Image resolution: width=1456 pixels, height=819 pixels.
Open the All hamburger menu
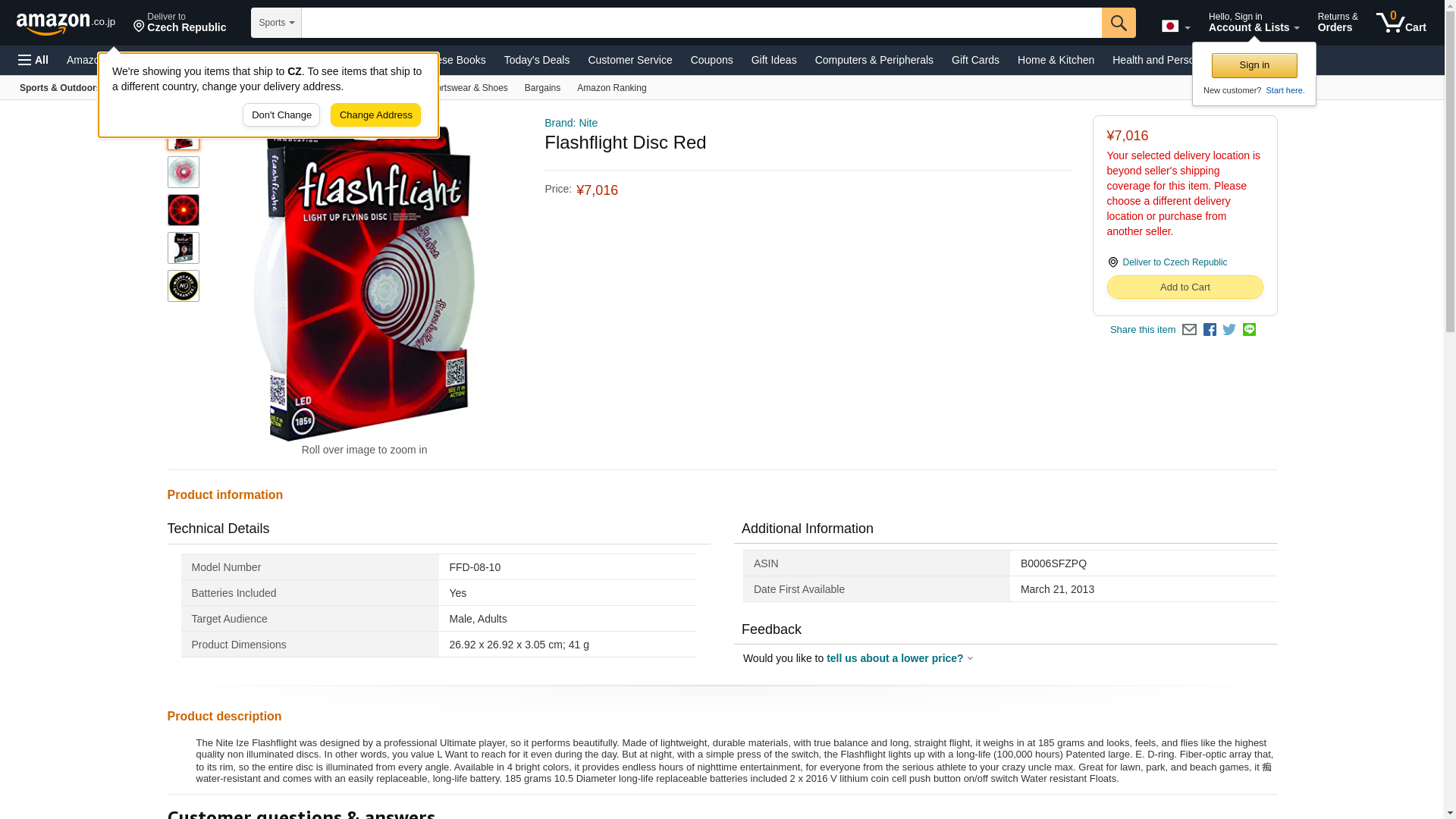tap(33, 60)
